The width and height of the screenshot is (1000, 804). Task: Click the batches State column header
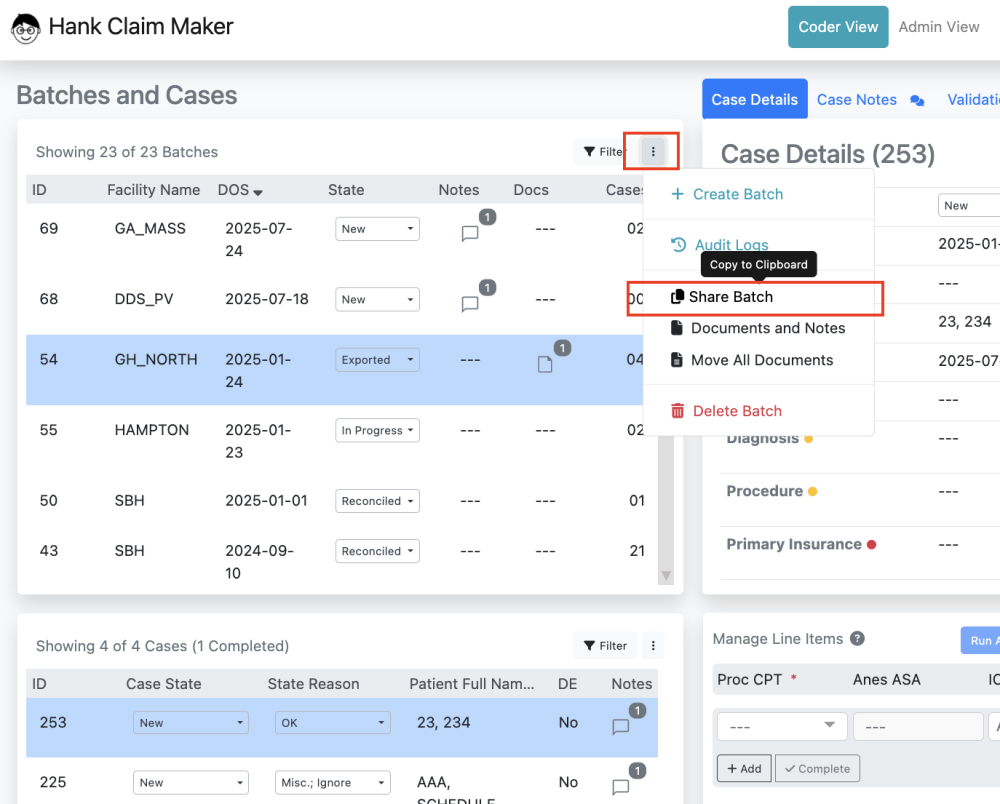(x=346, y=189)
